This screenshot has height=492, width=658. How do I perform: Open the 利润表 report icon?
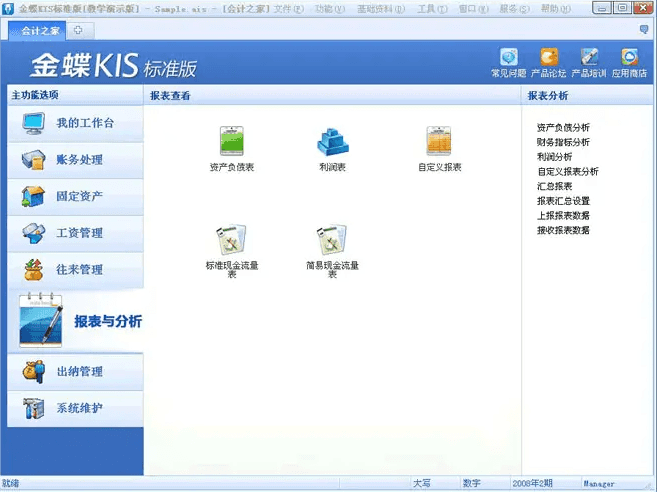pos(332,141)
